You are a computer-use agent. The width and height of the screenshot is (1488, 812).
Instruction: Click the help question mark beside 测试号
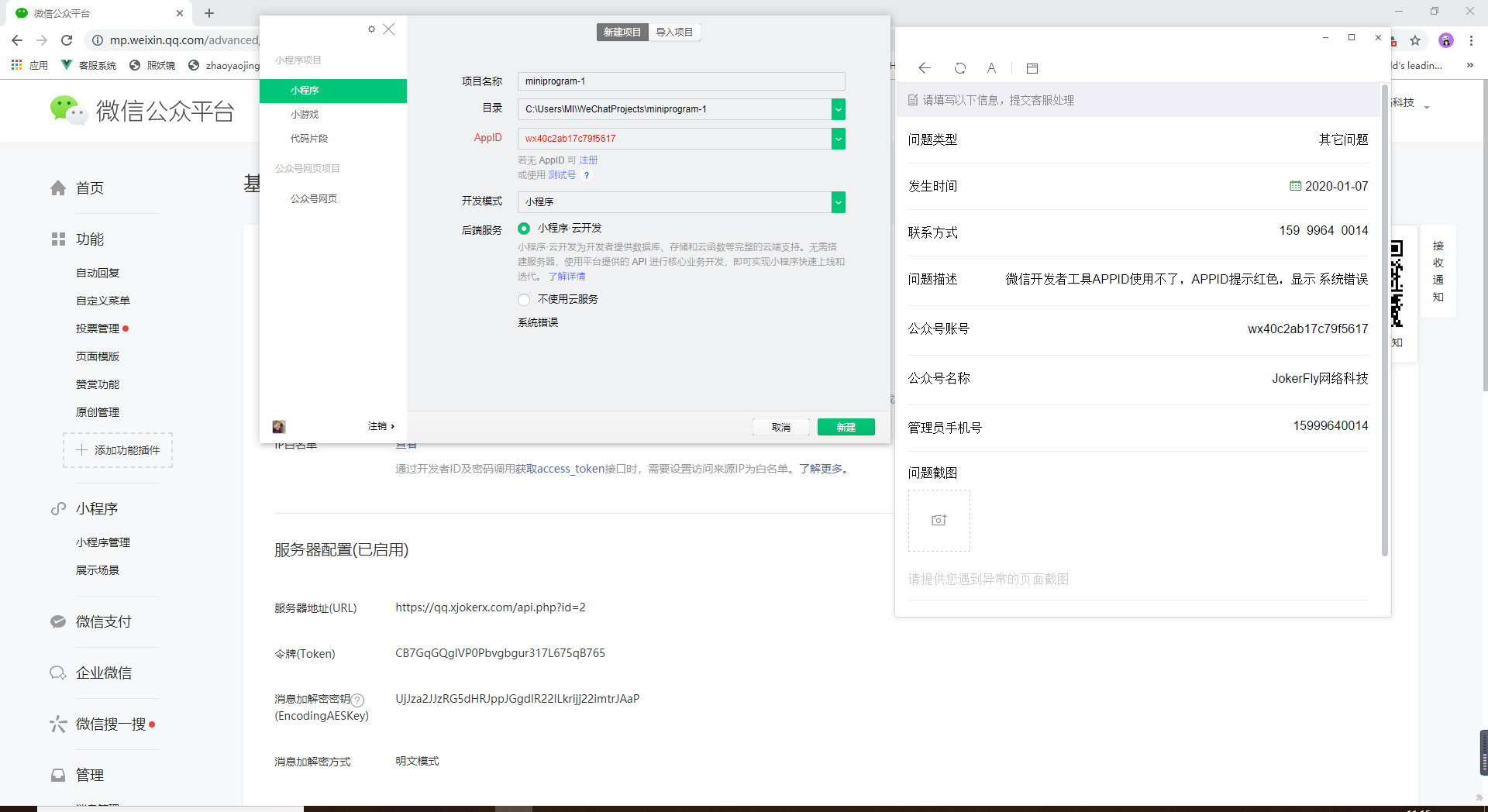(587, 175)
